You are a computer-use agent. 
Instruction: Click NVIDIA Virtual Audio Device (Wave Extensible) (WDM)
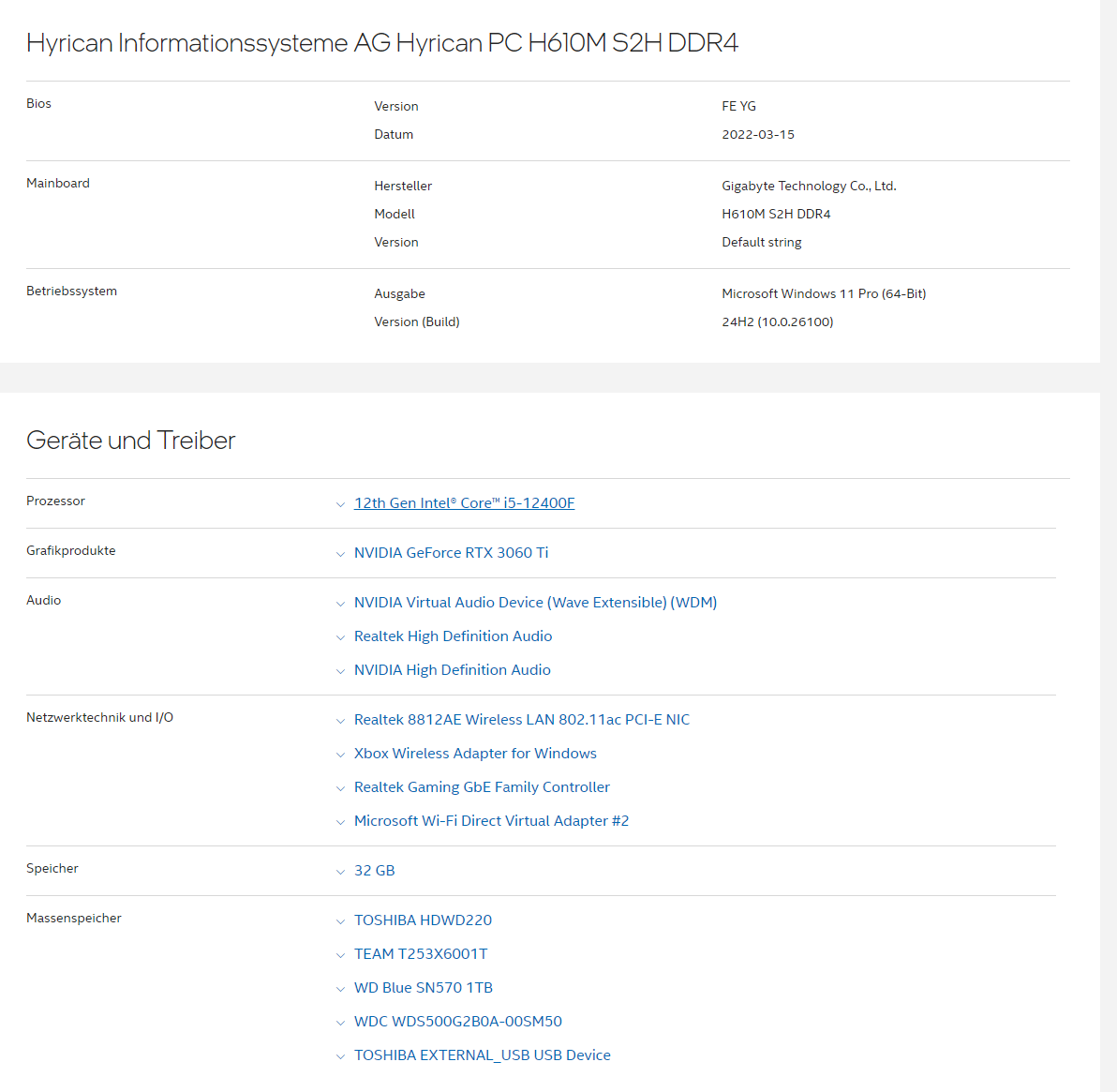point(535,603)
